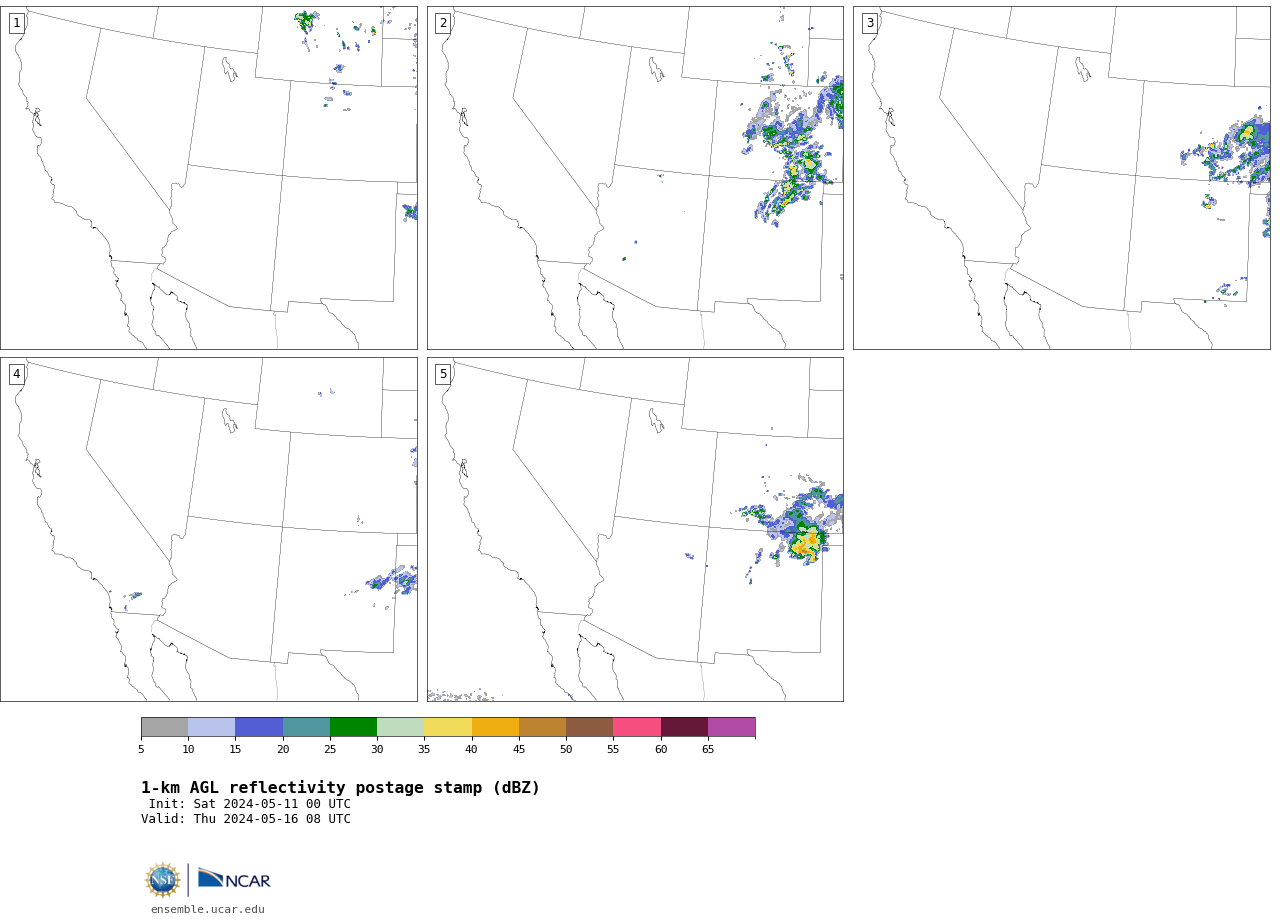Open ensemble member 5 reflectivity map
This screenshot has width=1280, height=920.
pos(635,529)
